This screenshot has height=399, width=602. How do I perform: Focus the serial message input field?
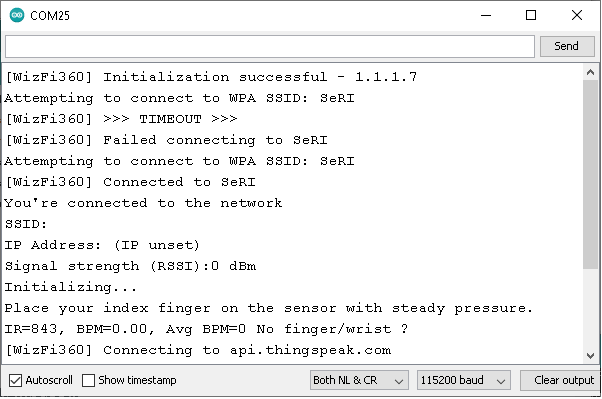pos(270,46)
